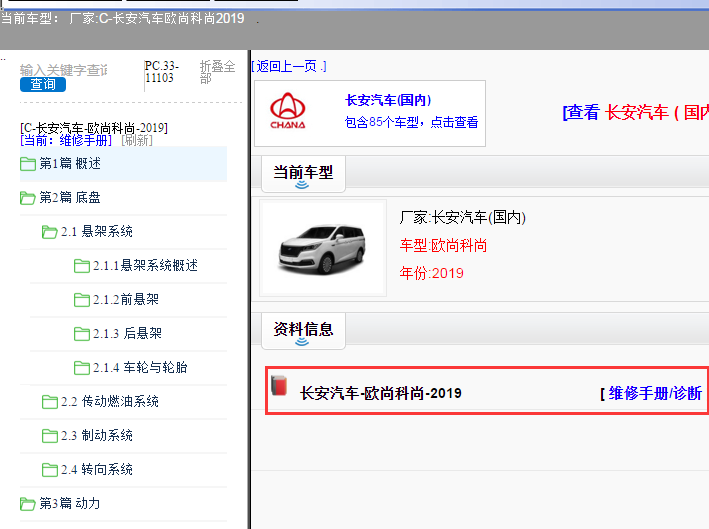Click the 车型:欧尚科尚 text
Viewport: 709px width, 529px height.
pos(443,246)
